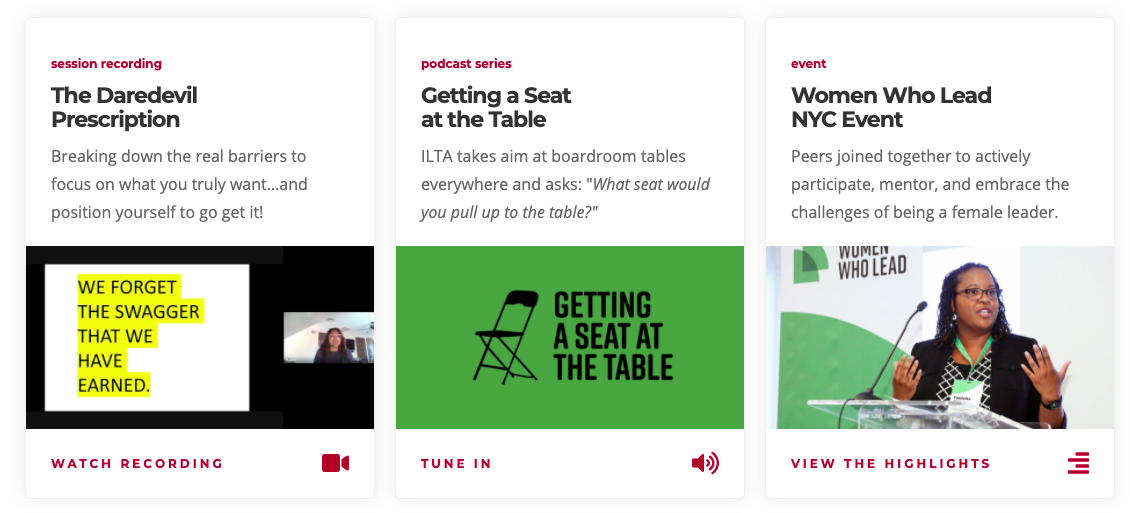The width and height of the screenshot is (1130, 513).
Task: Click the red highlights list icon
Action: 1078,463
